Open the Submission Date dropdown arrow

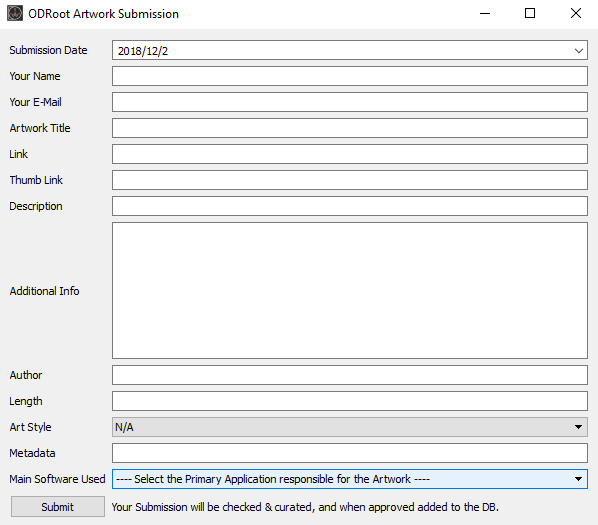(578, 50)
